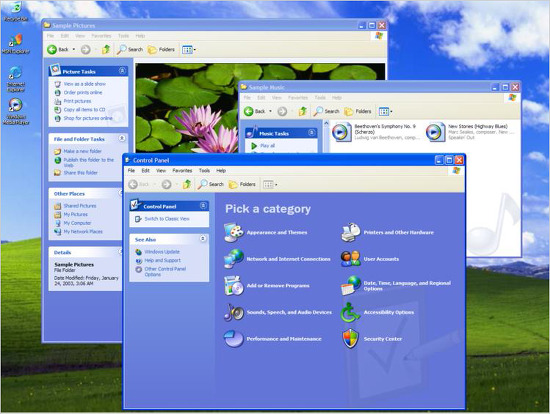Click Search in Sample Pictures toolbar
550x414 pixels.
pyautogui.click(x=130, y=49)
